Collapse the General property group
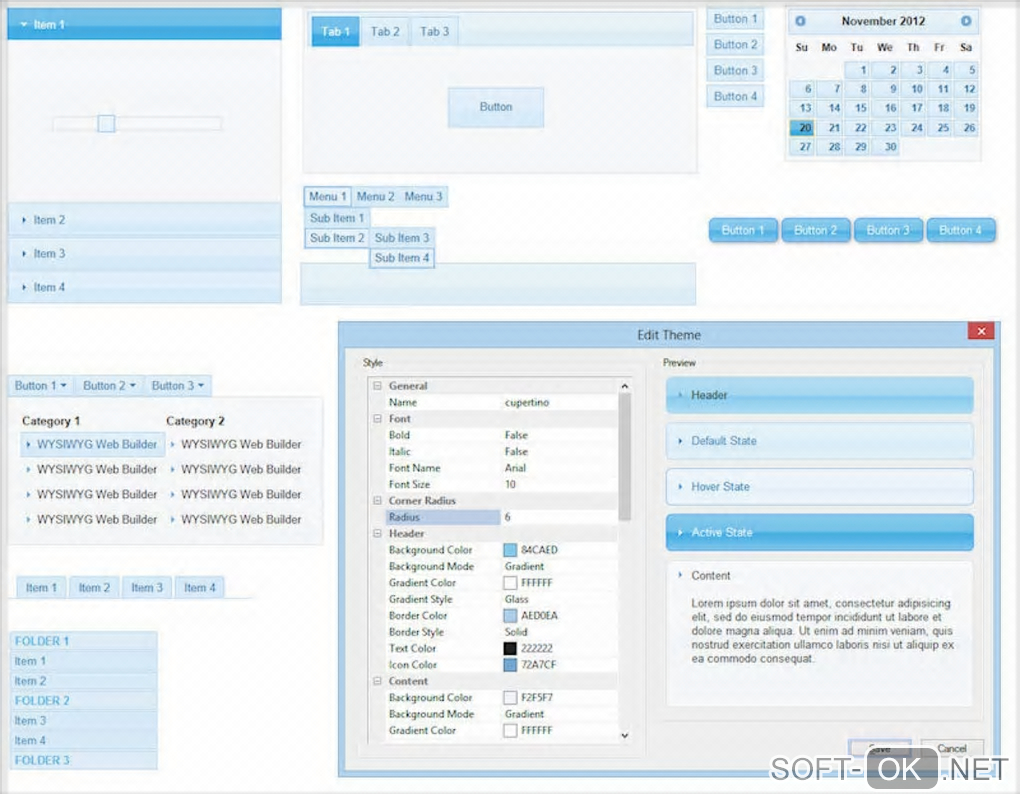This screenshot has width=1020, height=794. (x=377, y=386)
